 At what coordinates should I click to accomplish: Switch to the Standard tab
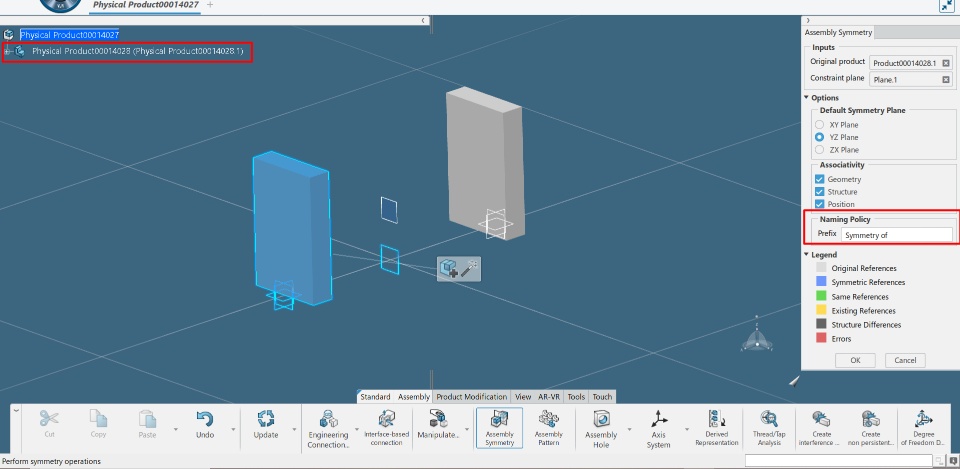(375, 397)
